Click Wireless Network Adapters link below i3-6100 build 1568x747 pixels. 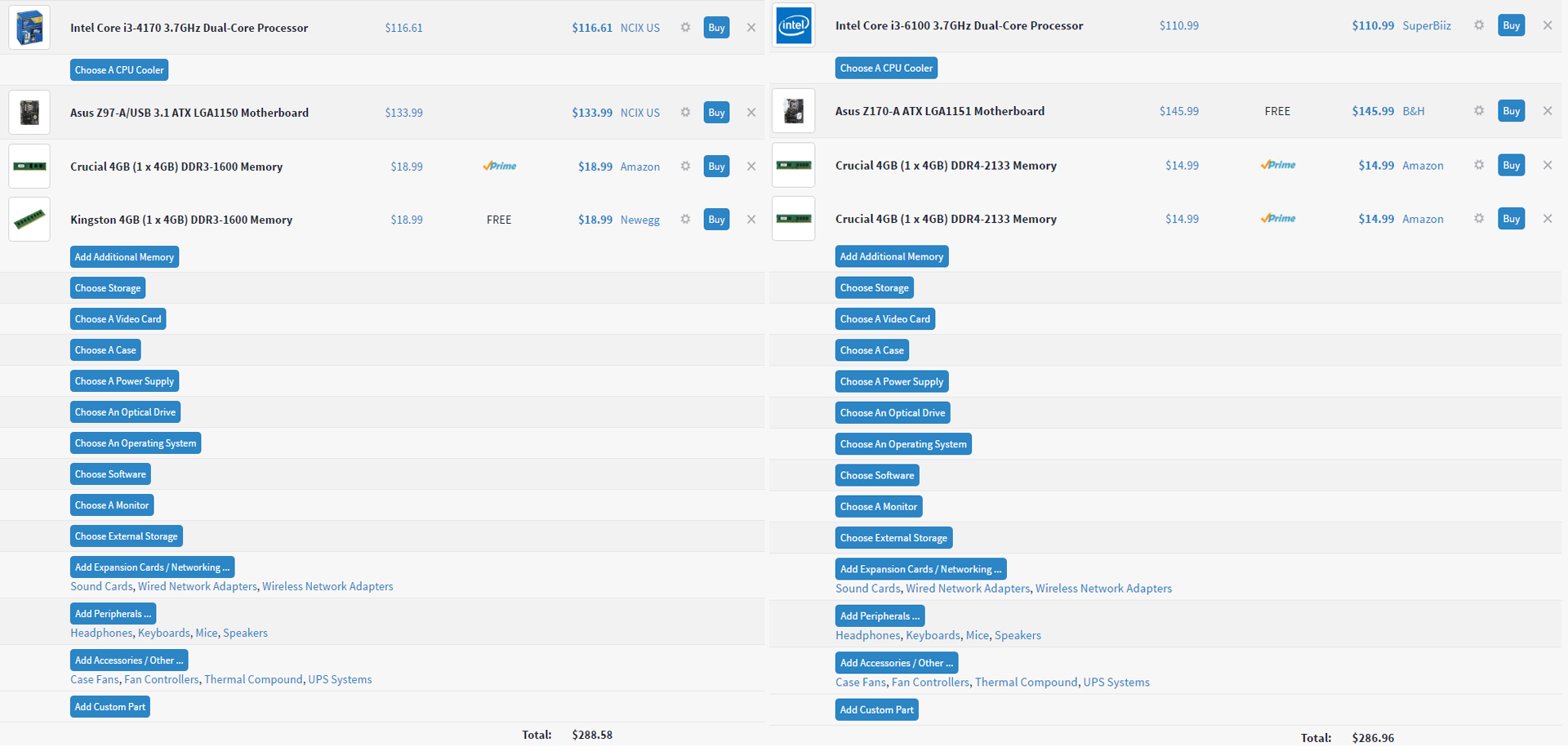(x=1103, y=589)
